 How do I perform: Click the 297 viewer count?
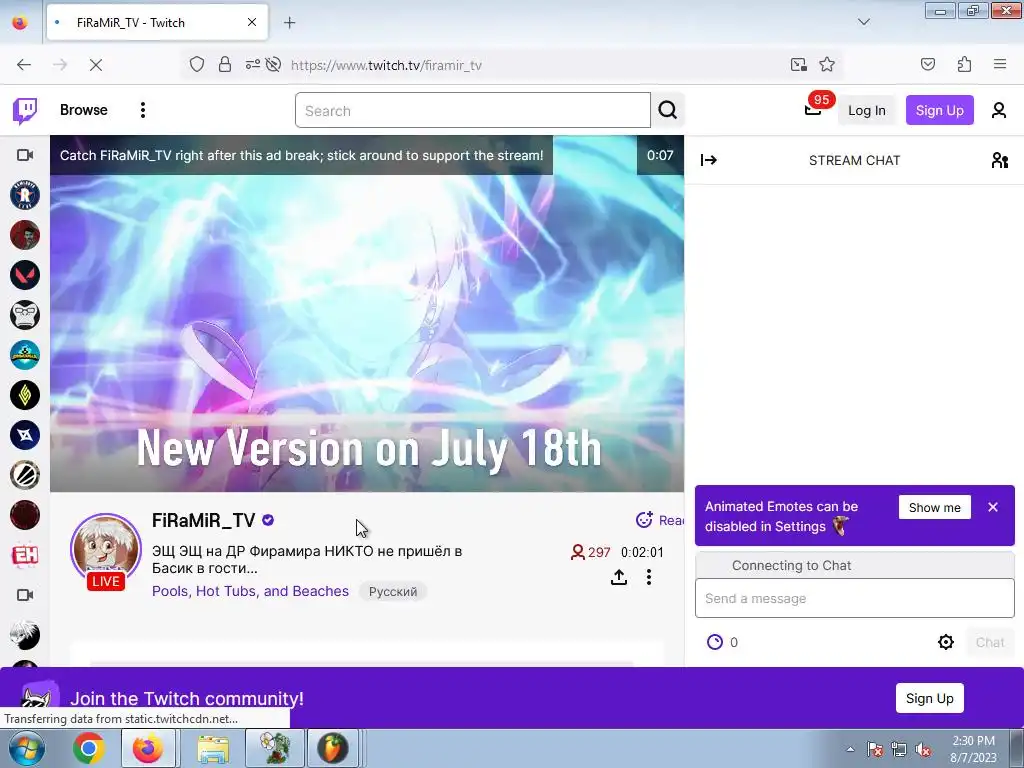pyautogui.click(x=590, y=552)
